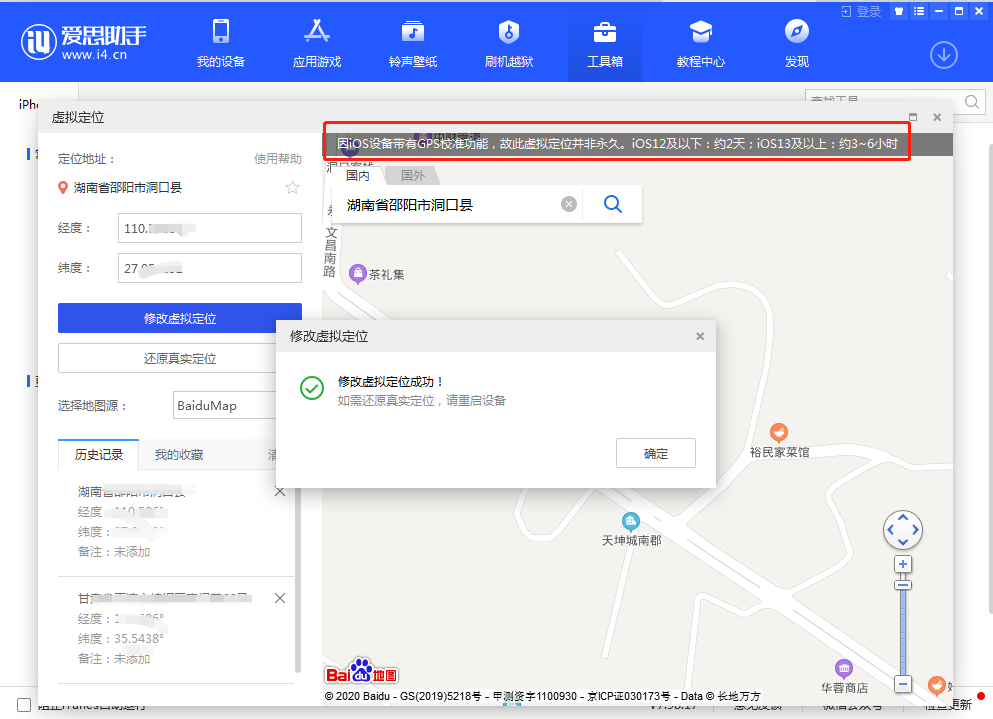
Task: Switch to the 国外 map tab
Action: [413, 175]
